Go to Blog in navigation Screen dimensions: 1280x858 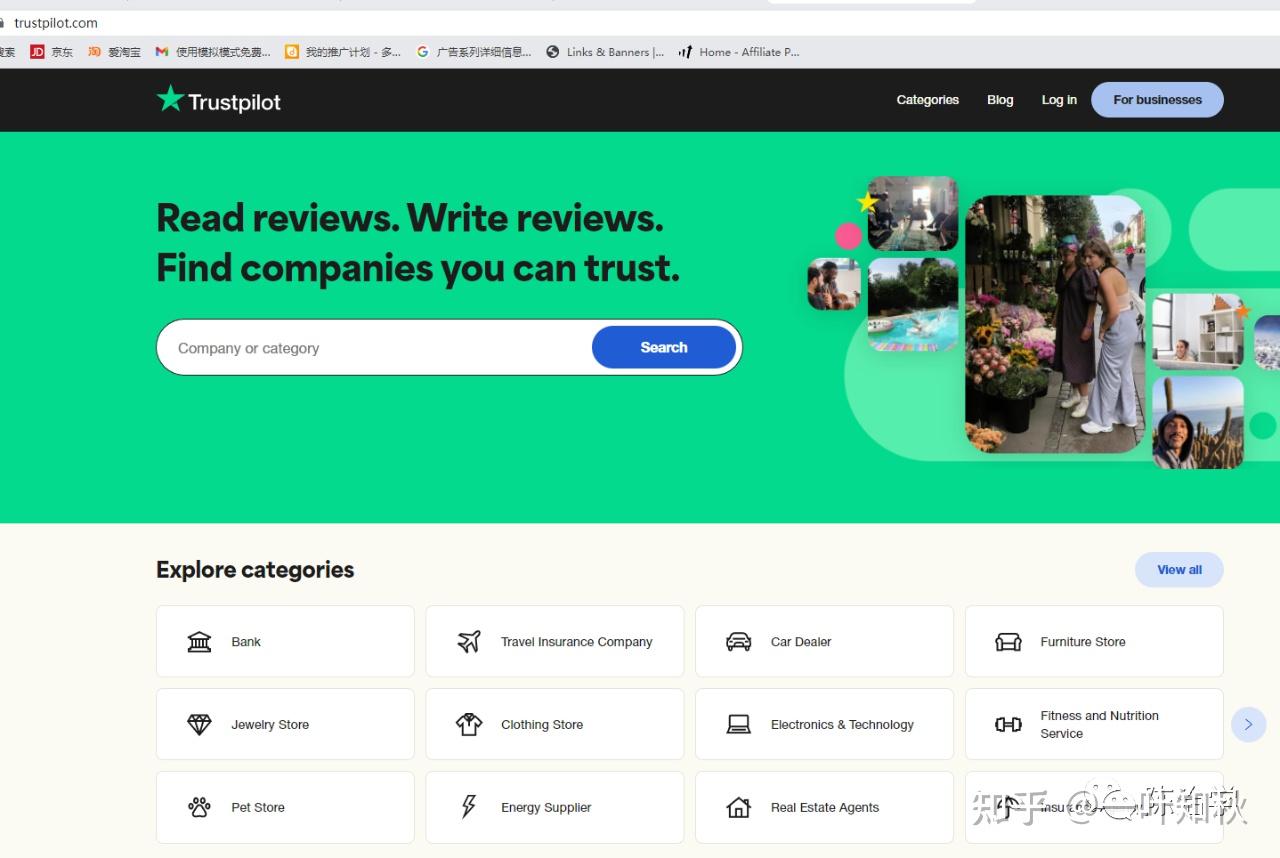pyautogui.click(x=1000, y=100)
